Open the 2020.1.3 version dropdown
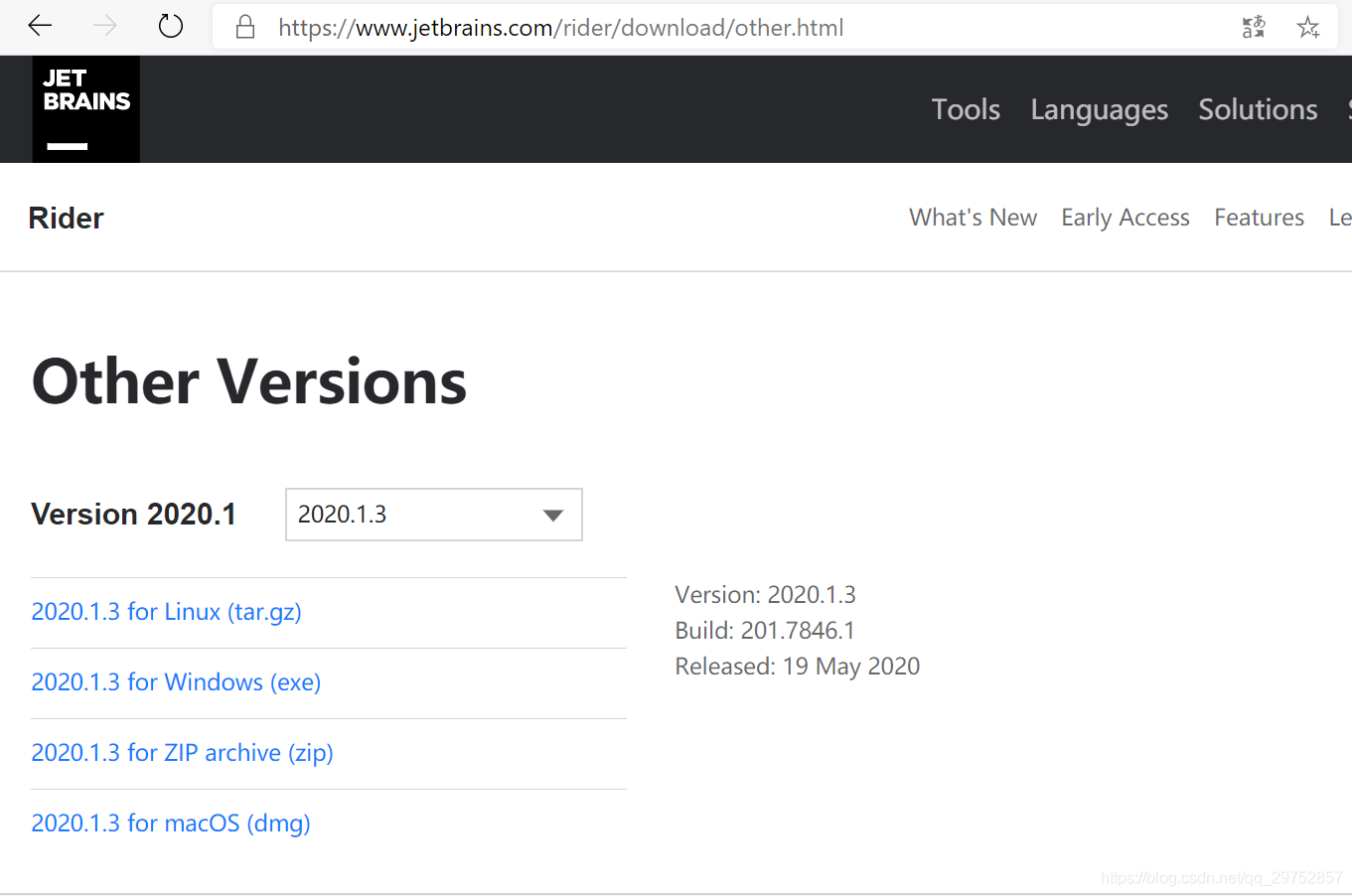Screen dimensions: 1352x896 point(434,515)
